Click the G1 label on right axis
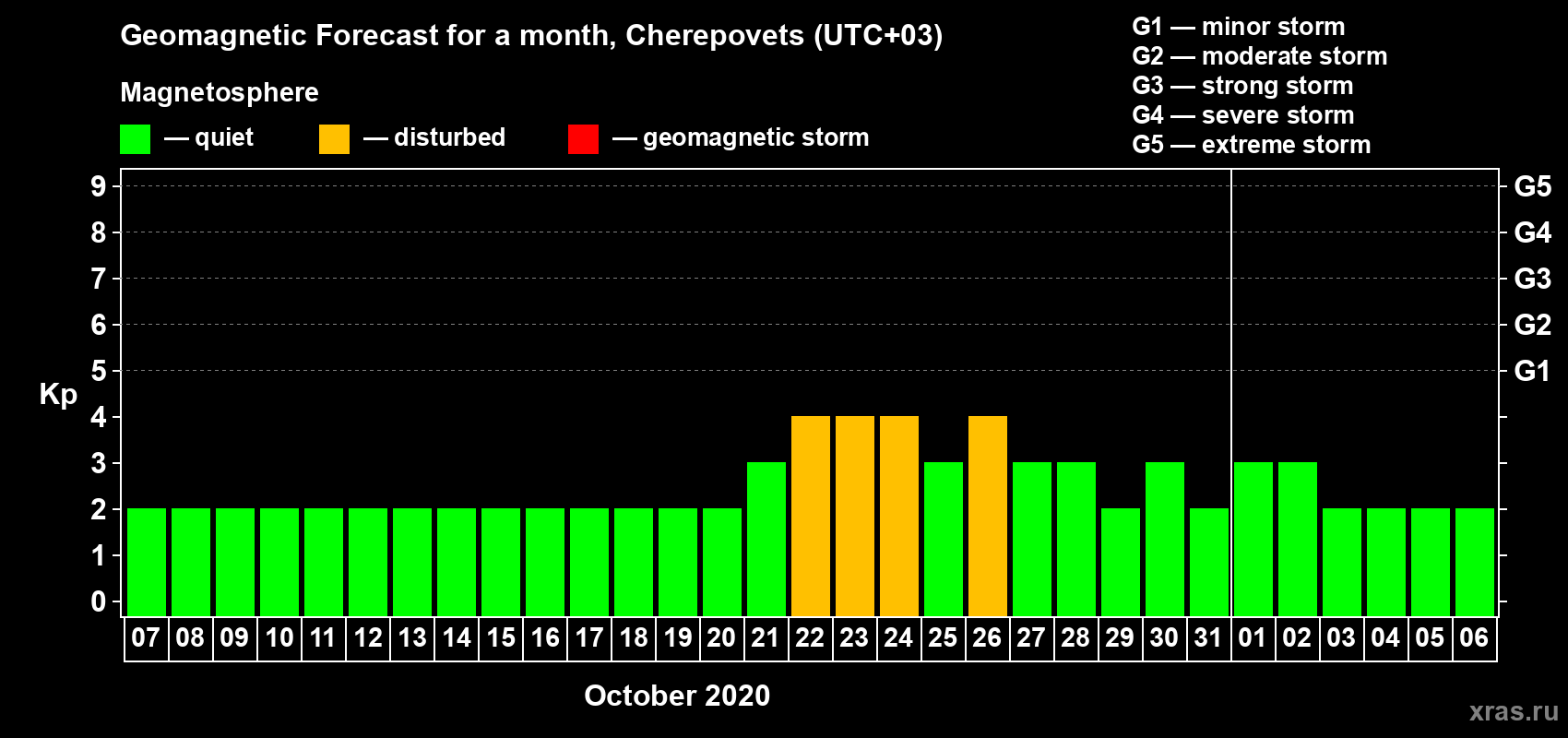1568x738 pixels. pos(1533,371)
